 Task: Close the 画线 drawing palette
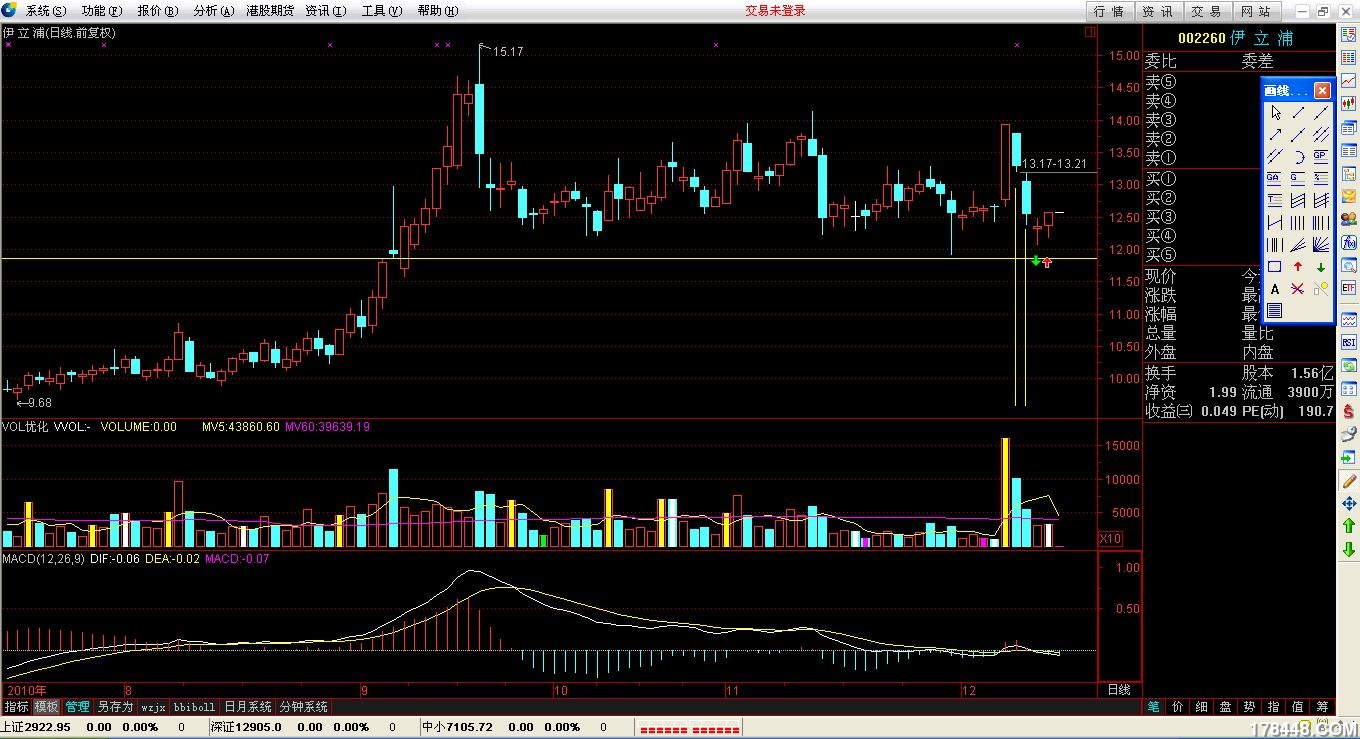point(1322,90)
